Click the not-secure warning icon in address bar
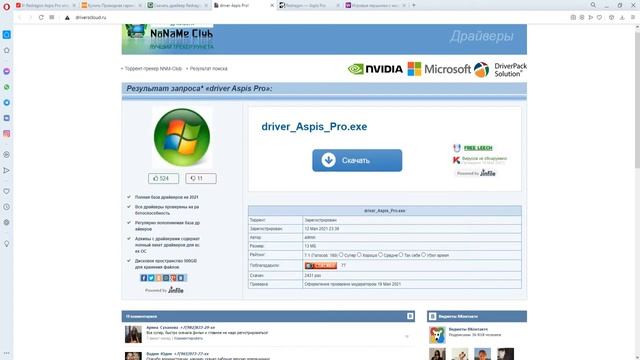 pyautogui.click(x=67, y=18)
